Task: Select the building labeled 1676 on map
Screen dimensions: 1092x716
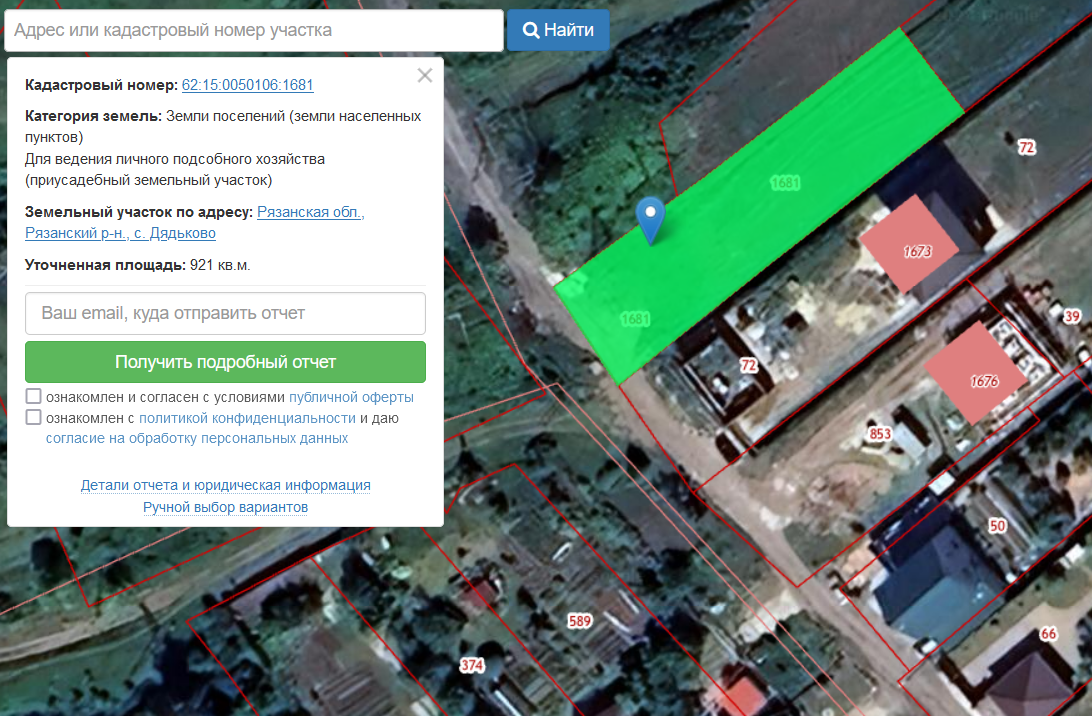Action: [x=975, y=373]
